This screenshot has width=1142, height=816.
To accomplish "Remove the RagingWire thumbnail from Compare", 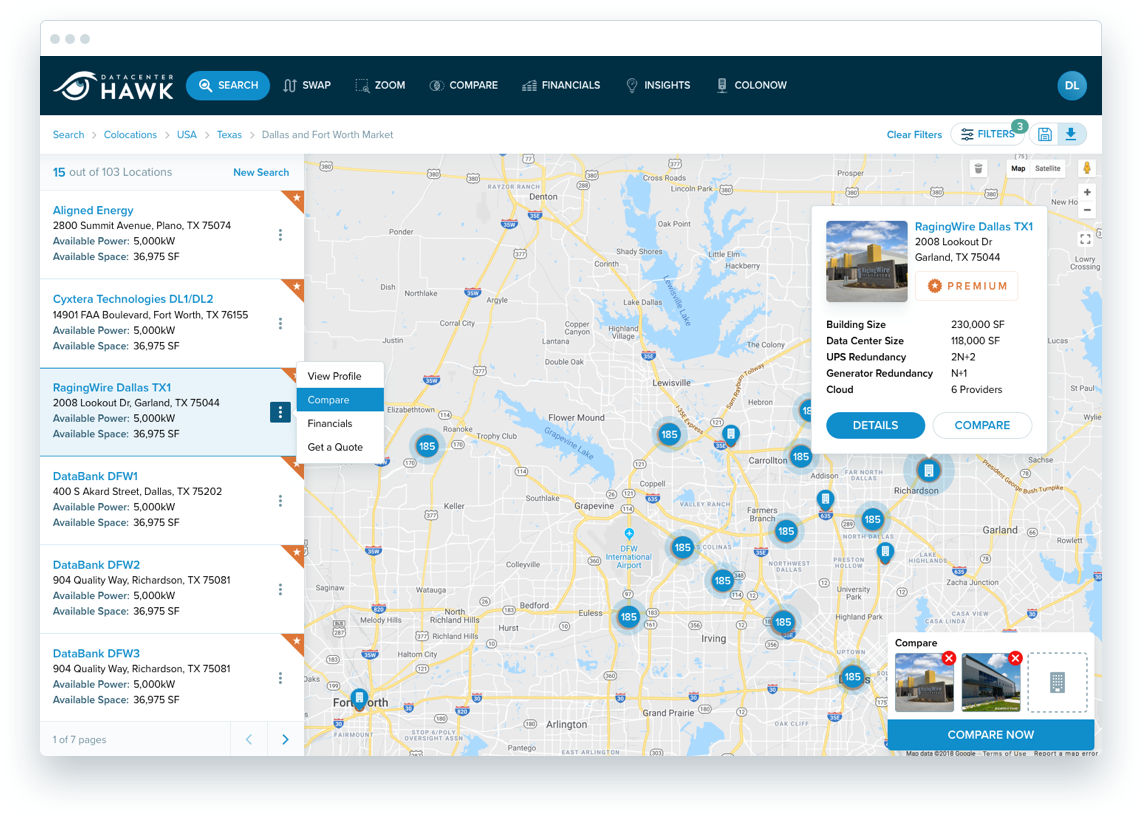I will [948, 658].
